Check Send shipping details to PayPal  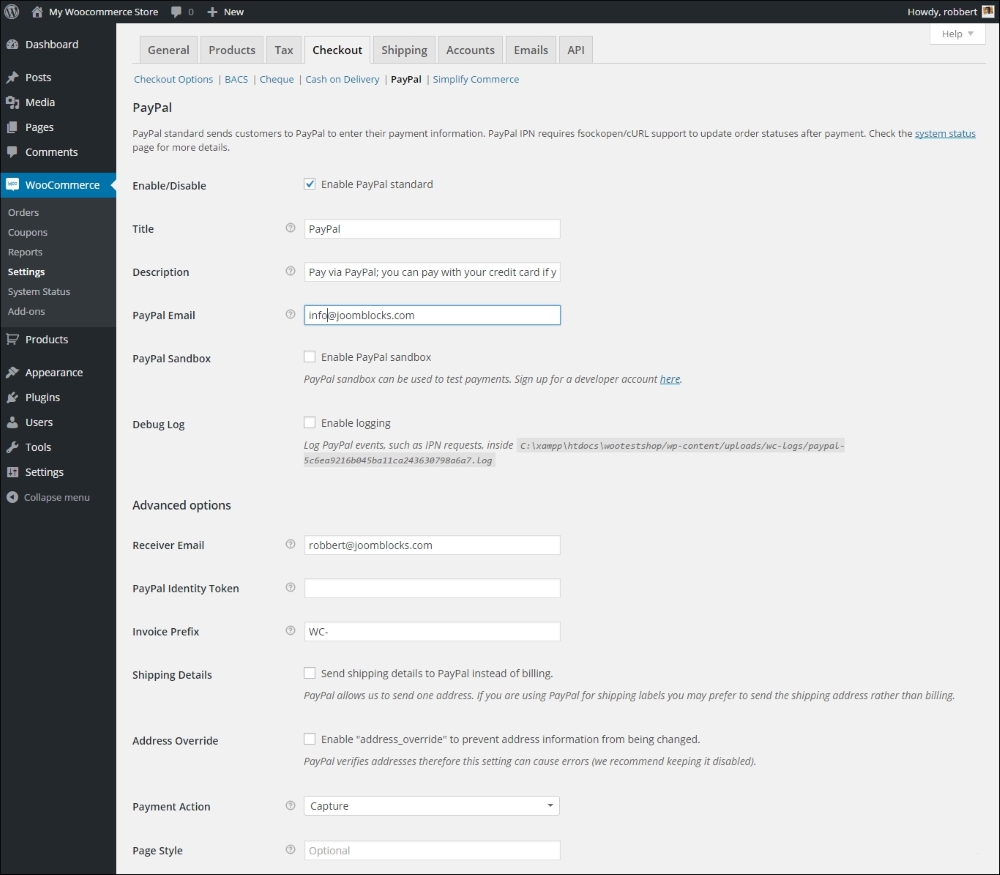pos(310,672)
